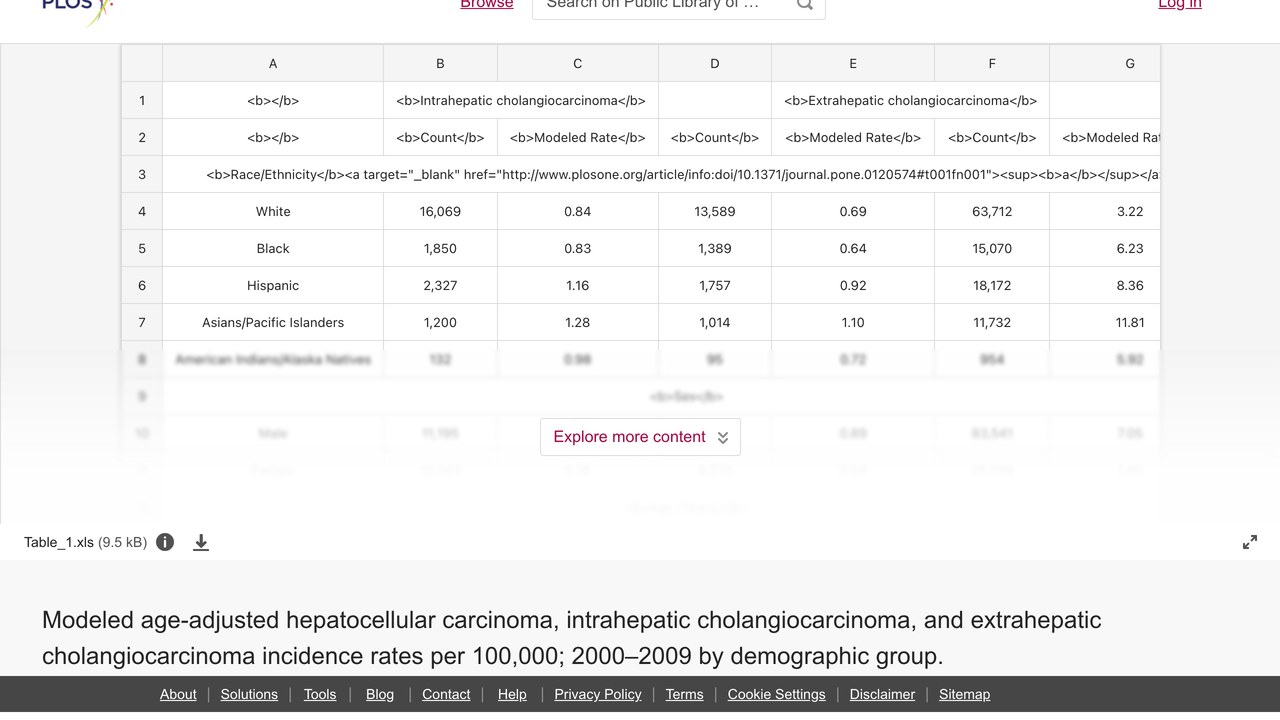Select column F header
Viewport: 1280px width, 720px height.
pyautogui.click(x=992, y=63)
